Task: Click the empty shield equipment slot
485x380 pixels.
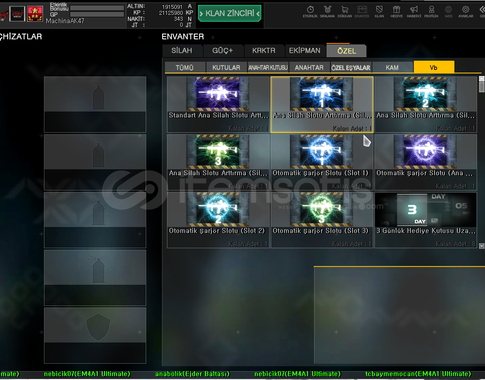Action: click(x=95, y=335)
